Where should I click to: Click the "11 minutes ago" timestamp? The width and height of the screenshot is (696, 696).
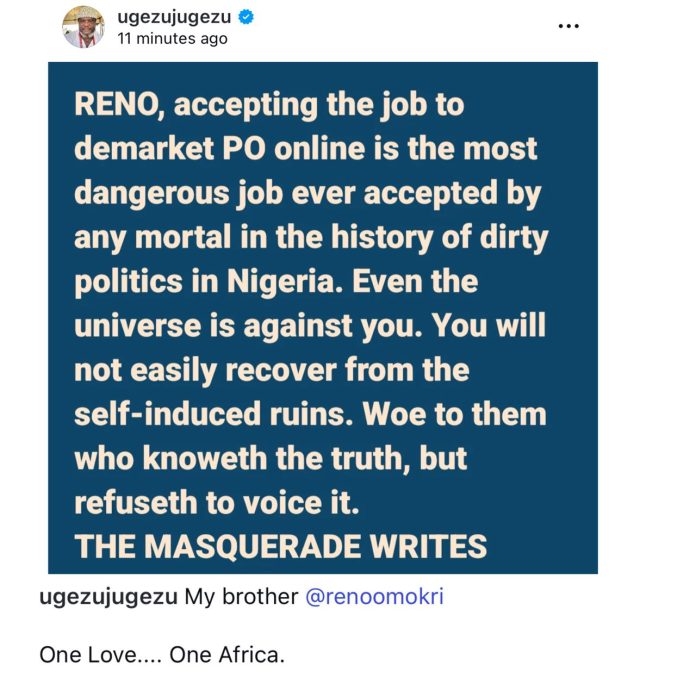173,39
